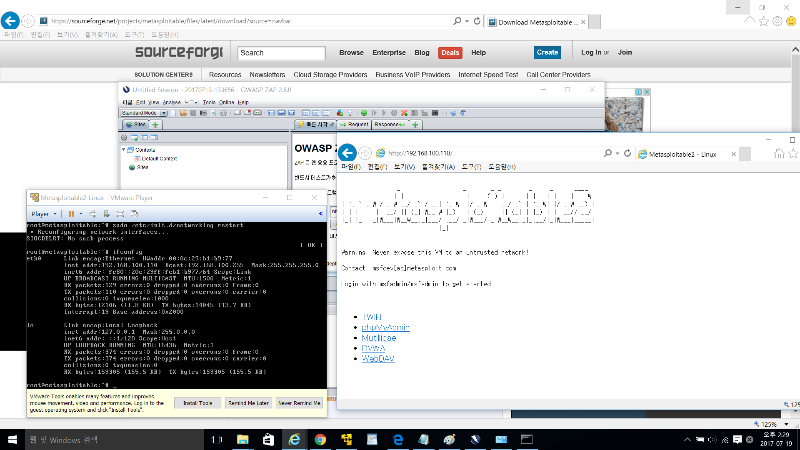
Task: Switch to Request tab in ZAP
Action: point(354,124)
